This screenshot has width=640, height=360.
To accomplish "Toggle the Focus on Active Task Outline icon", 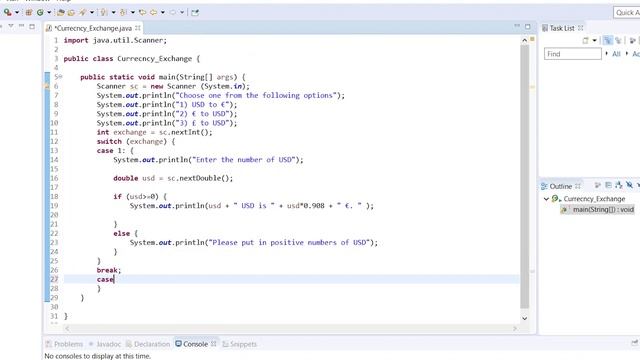I will tap(598, 186).
